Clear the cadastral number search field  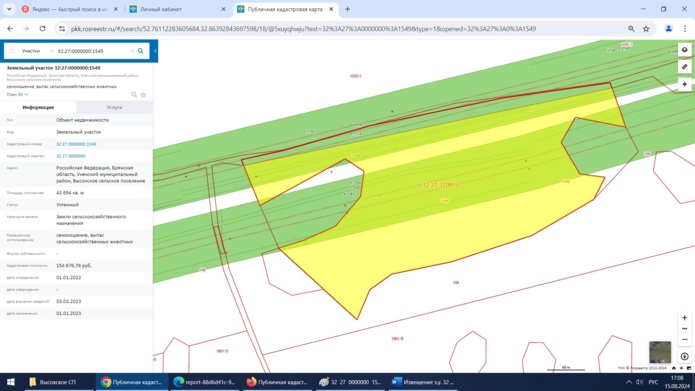click(132, 51)
